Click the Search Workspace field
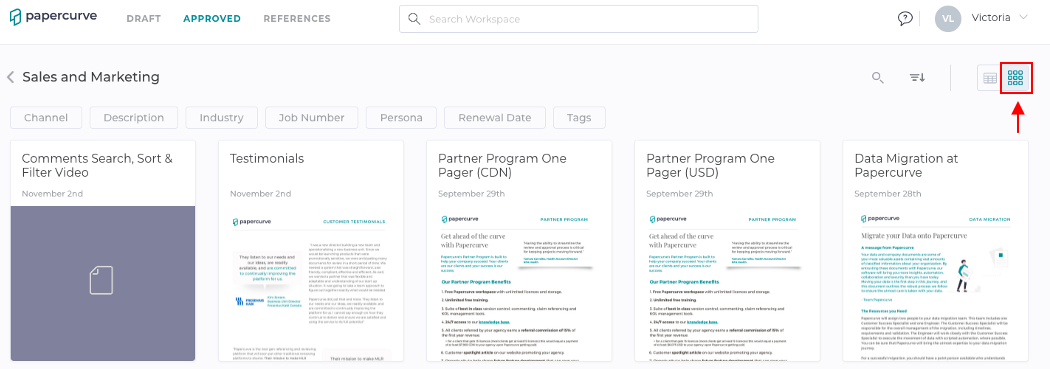Screen dimensions: 1050x369 click(579, 19)
